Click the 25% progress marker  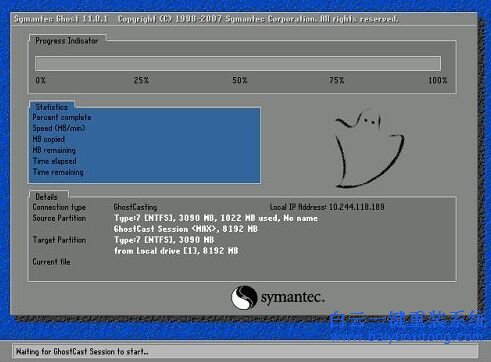141,80
